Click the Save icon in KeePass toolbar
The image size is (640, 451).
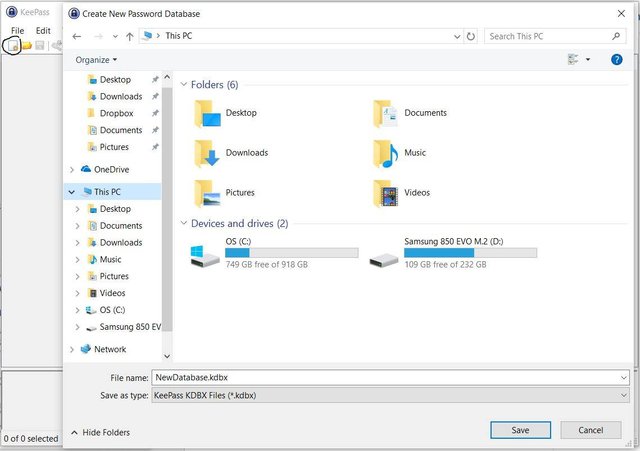40,45
